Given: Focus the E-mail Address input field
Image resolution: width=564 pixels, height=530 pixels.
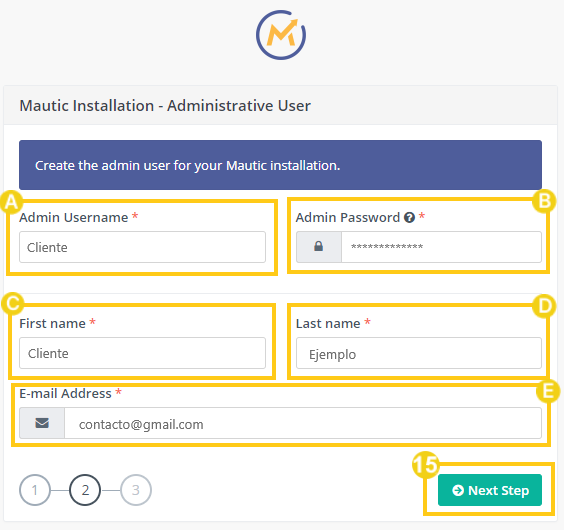Looking at the screenshot, I should point(303,423).
